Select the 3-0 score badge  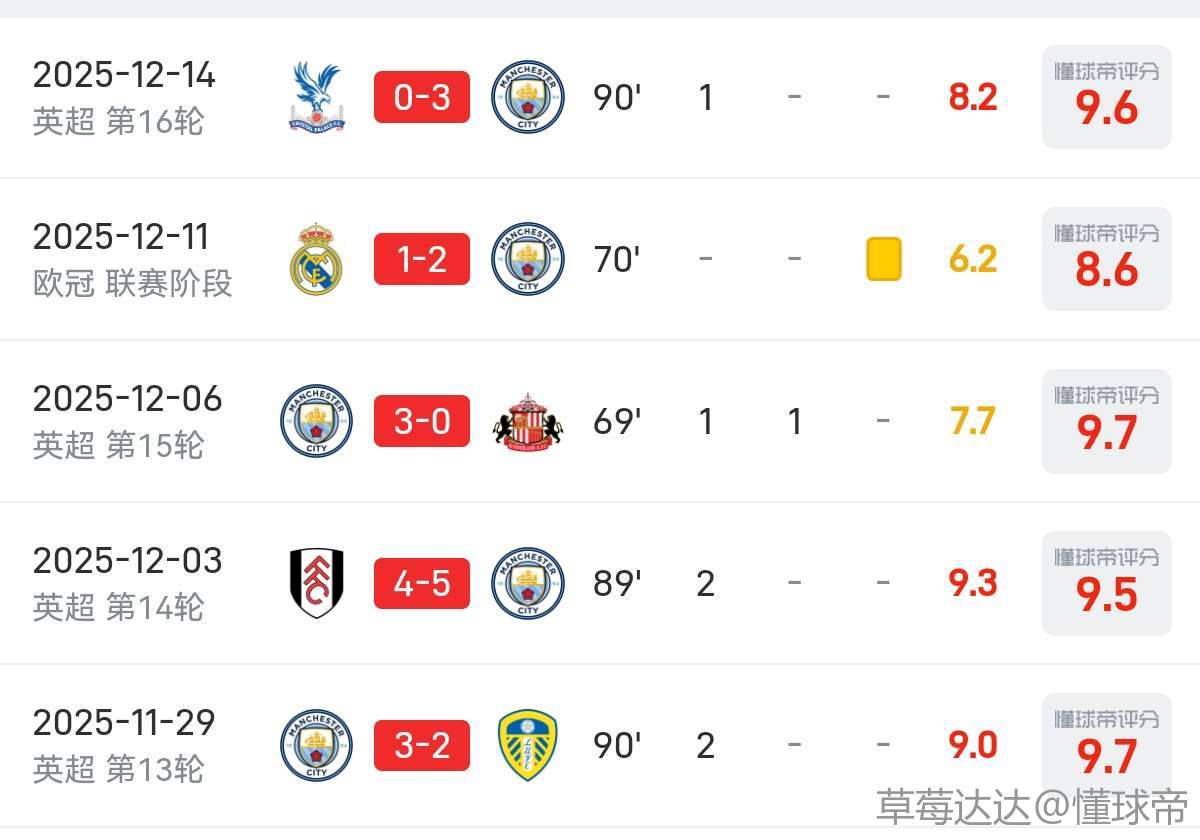(421, 421)
